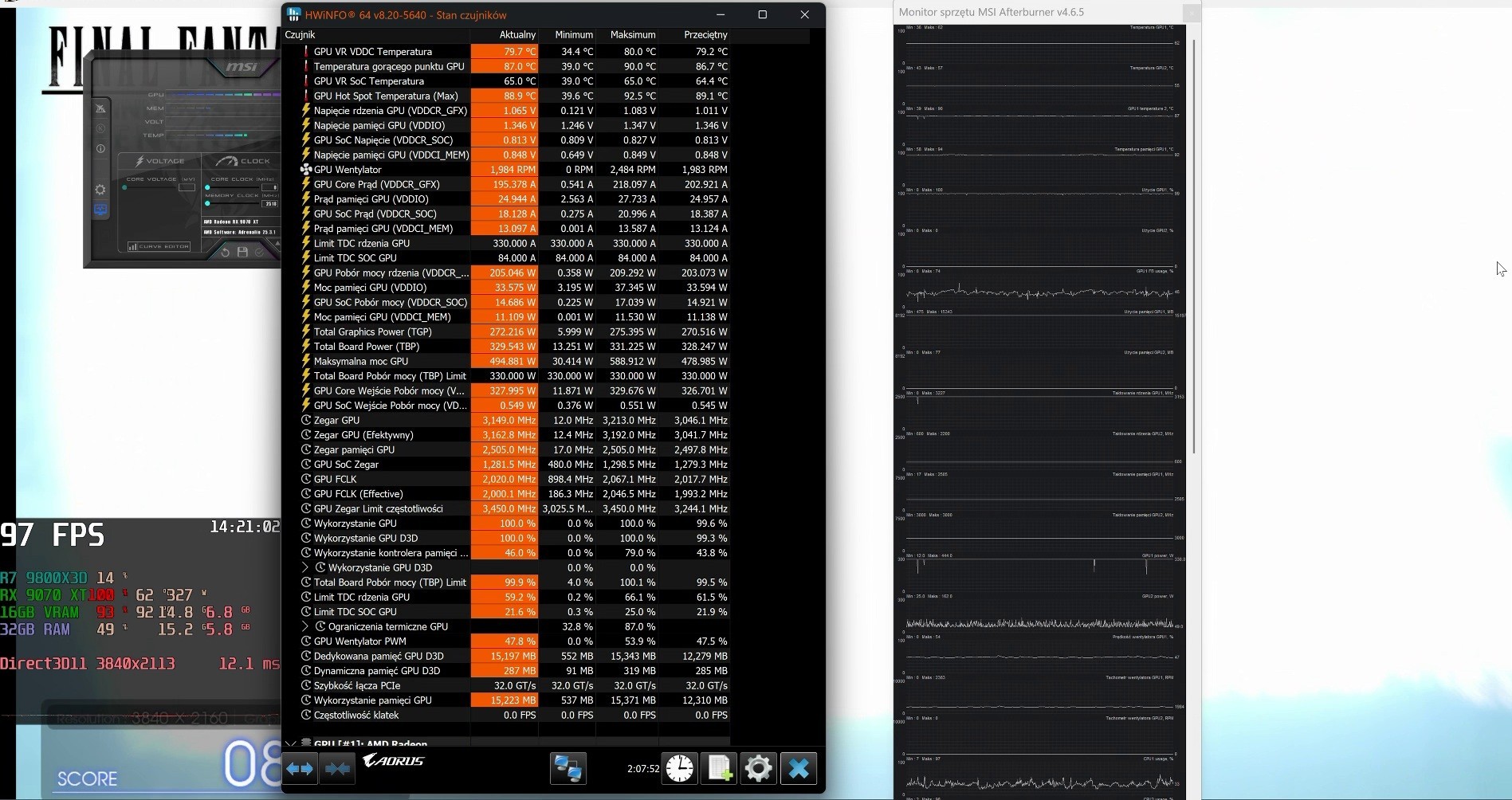This screenshot has height=800, width=1512.
Task: Click the Curve Editor button
Action: (x=159, y=246)
